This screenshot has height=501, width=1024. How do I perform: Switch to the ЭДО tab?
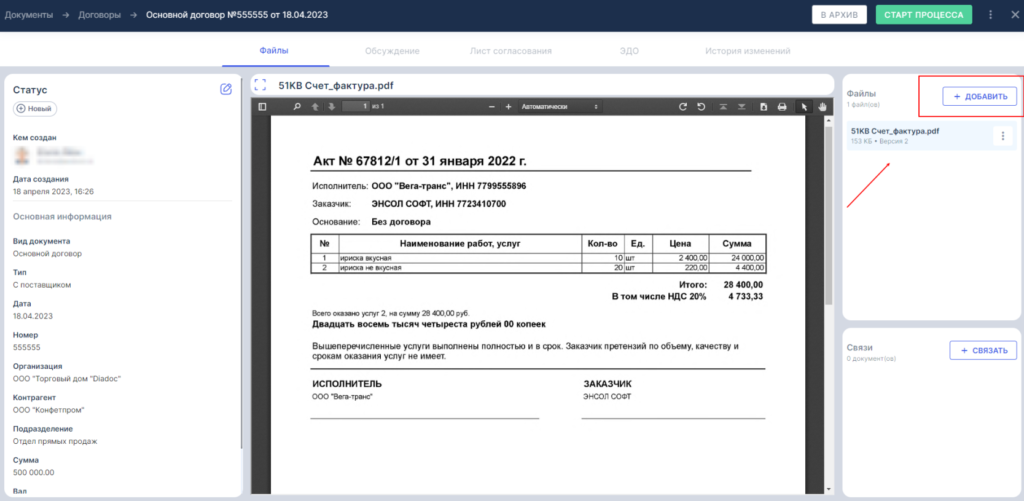coord(630,51)
